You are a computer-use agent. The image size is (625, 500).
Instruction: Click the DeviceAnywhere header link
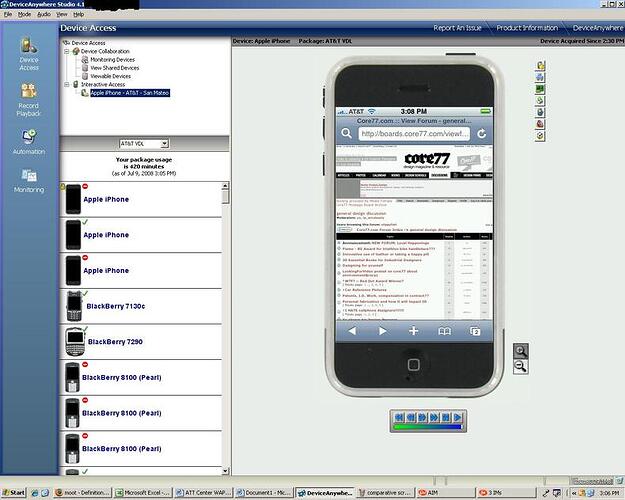(597, 28)
